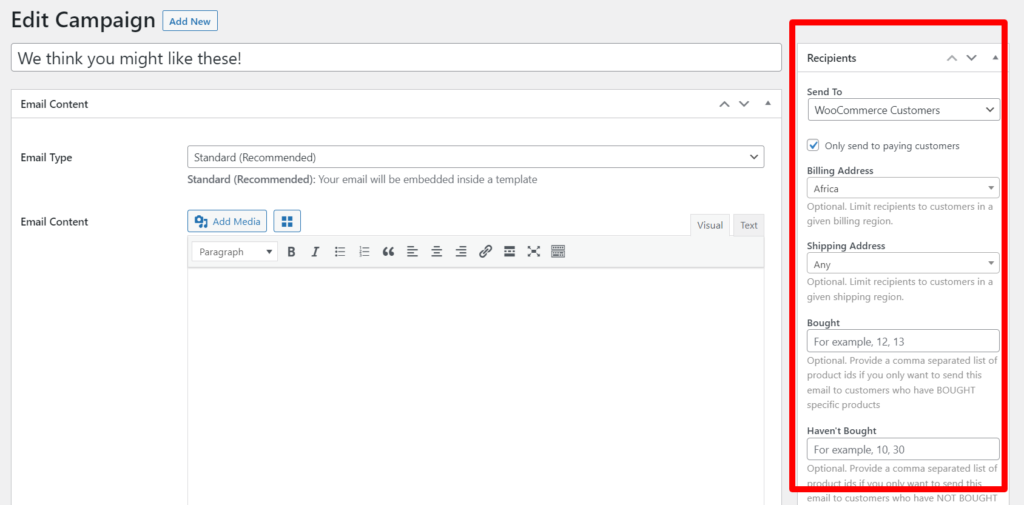
Task: Click the Add Media button
Action: click(228, 221)
